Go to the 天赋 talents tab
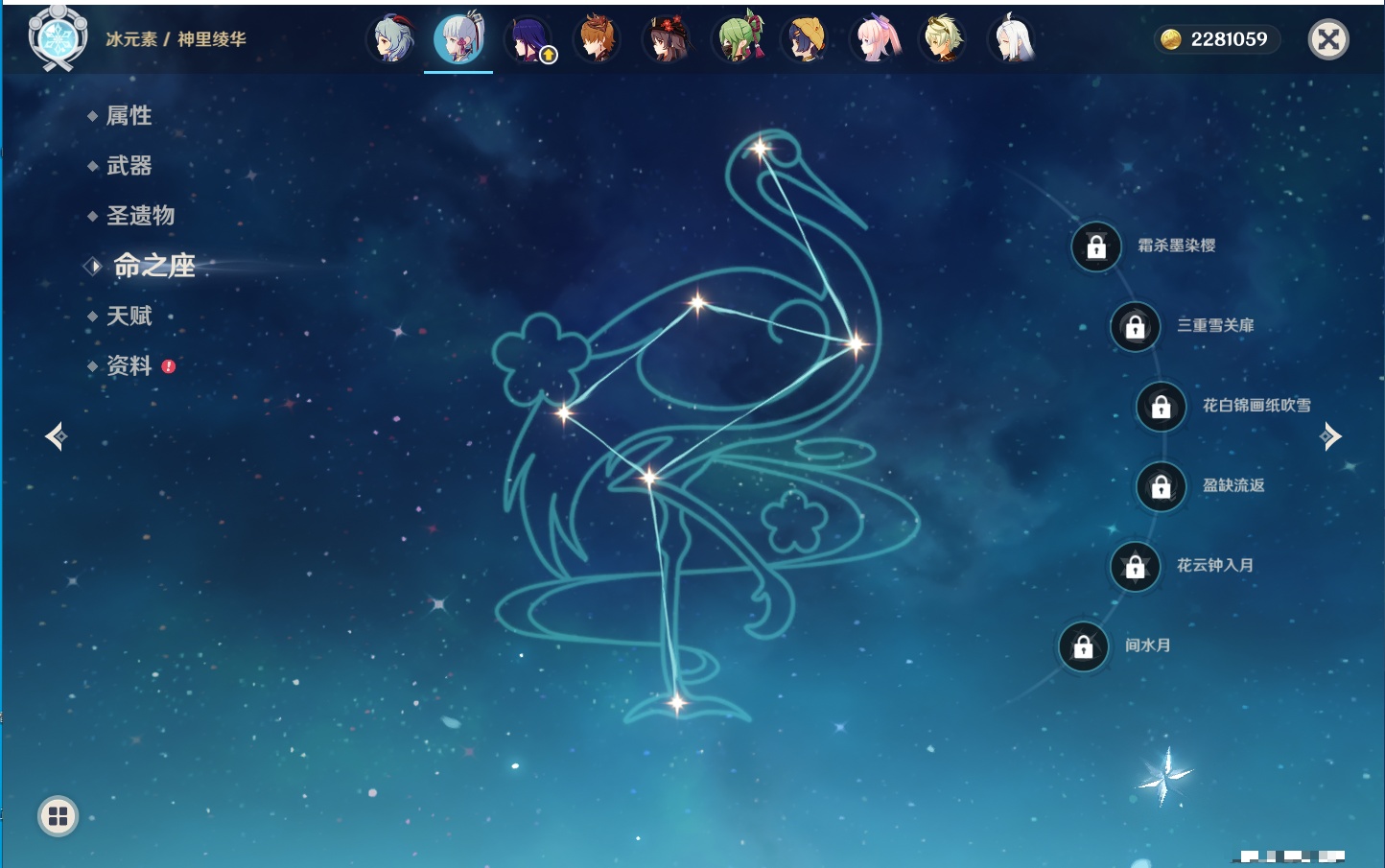This screenshot has height=868, width=1385. [129, 316]
